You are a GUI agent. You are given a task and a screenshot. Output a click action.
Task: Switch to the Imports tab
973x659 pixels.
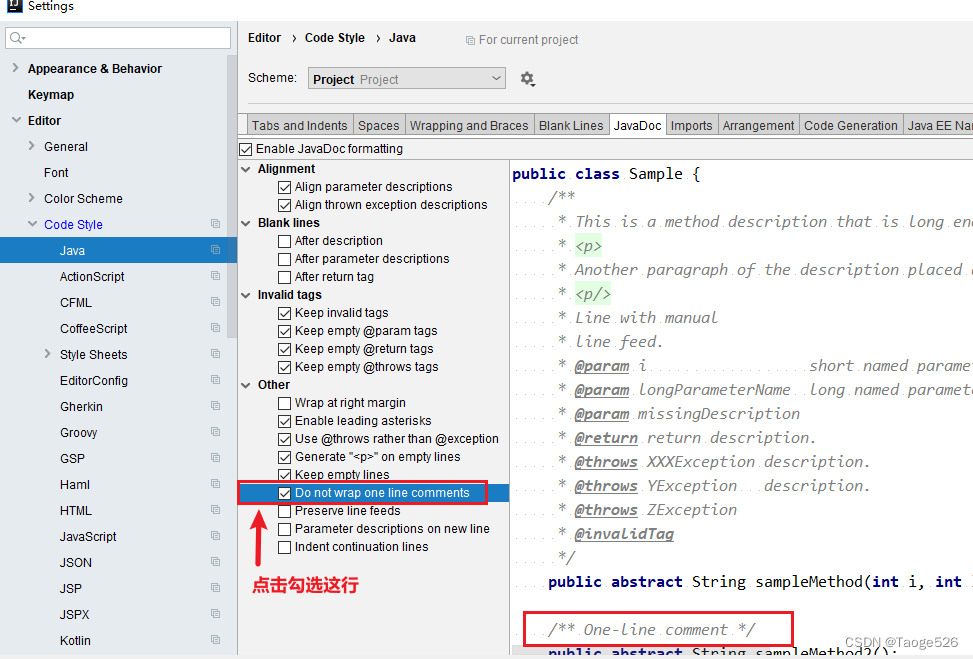point(691,125)
